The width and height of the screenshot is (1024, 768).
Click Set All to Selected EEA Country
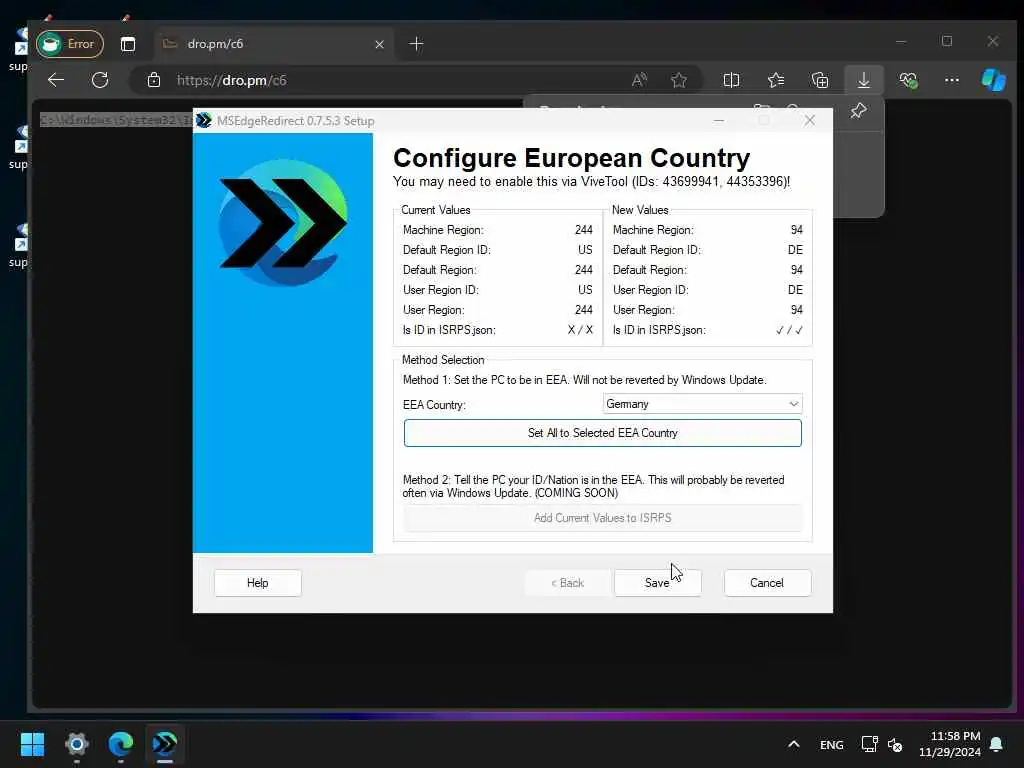coord(602,433)
